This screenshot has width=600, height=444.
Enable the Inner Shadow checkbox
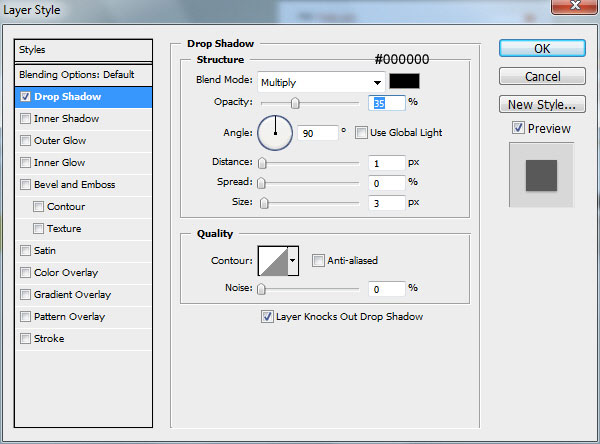(x=25, y=119)
